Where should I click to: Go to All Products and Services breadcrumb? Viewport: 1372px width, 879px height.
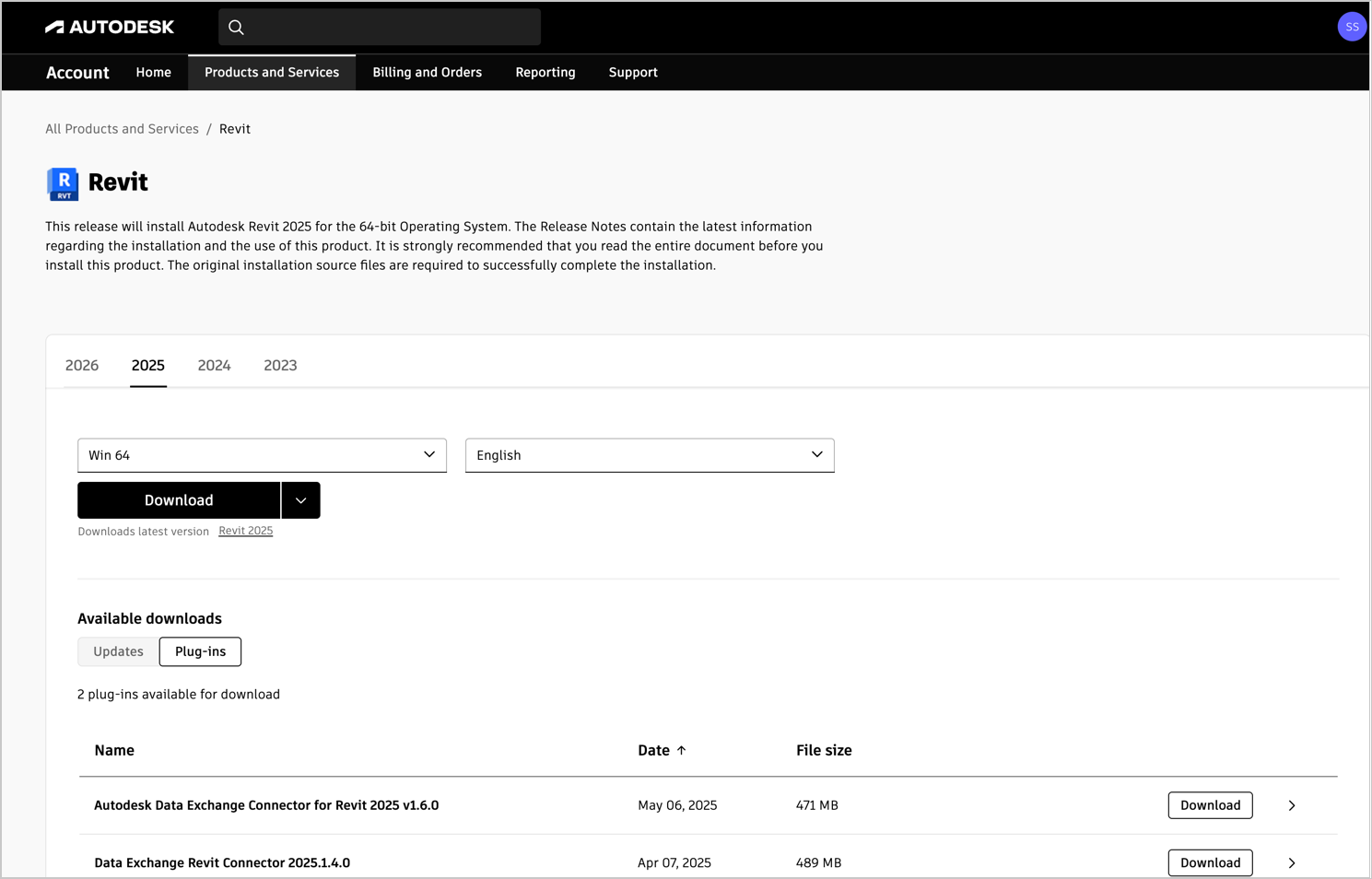[x=123, y=129]
